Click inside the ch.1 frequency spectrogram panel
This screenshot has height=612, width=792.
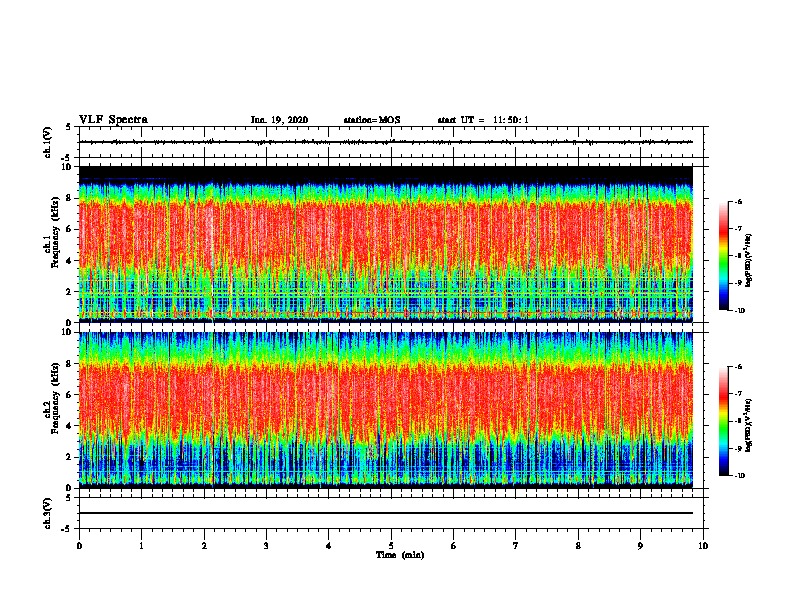(x=386, y=244)
